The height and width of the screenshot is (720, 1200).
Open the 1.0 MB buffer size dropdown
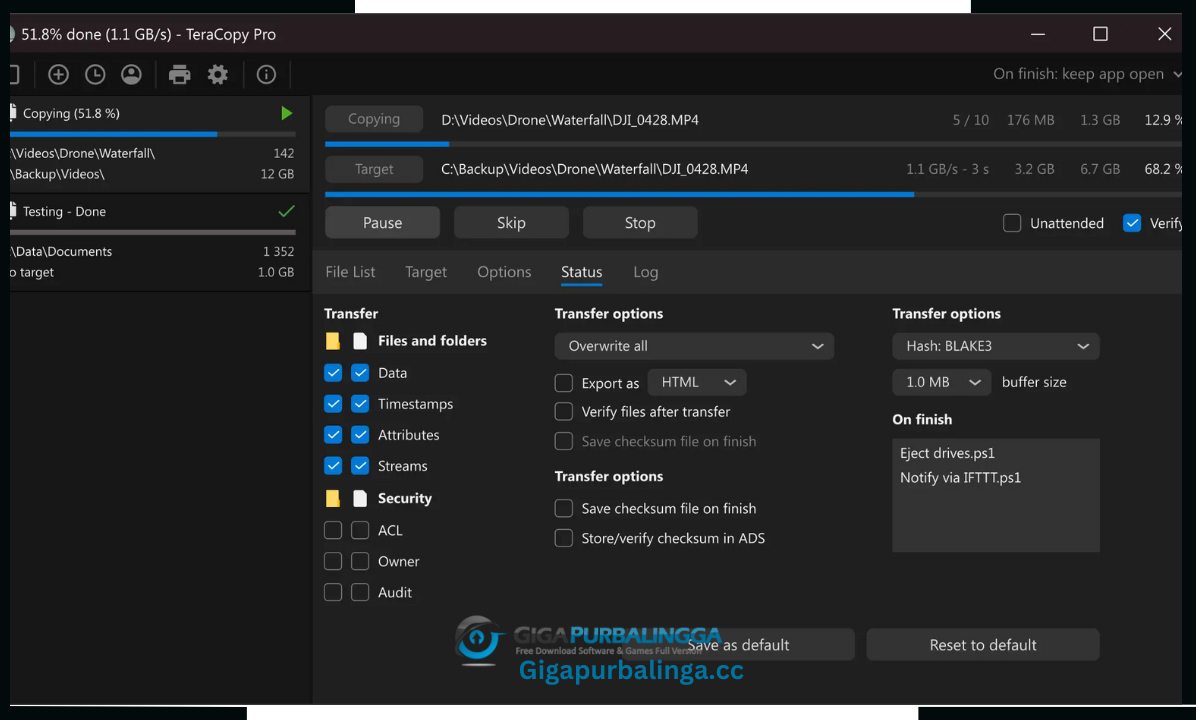tap(942, 382)
